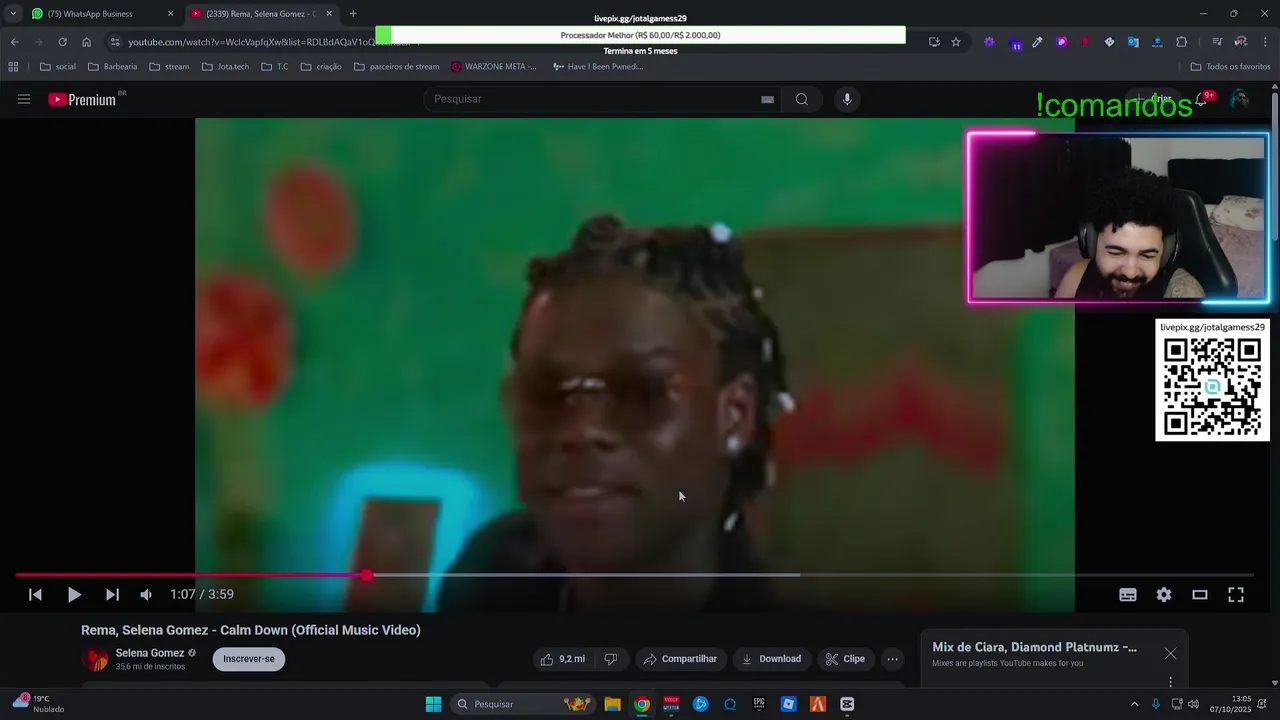Go to browser home page
1280x720 pixels.
click(x=86, y=42)
